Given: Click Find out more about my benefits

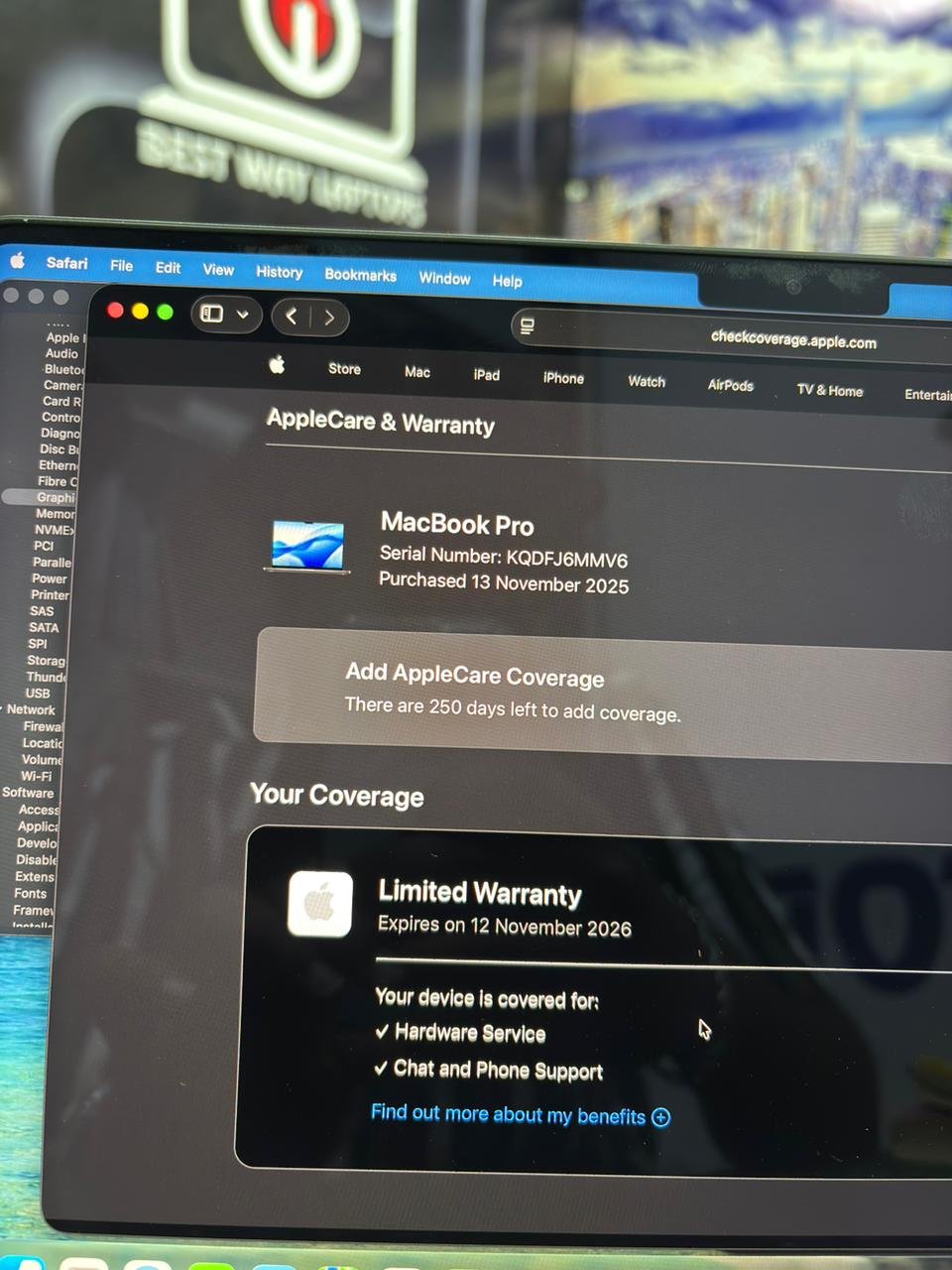Looking at the screenshot, I should 508,1114.
